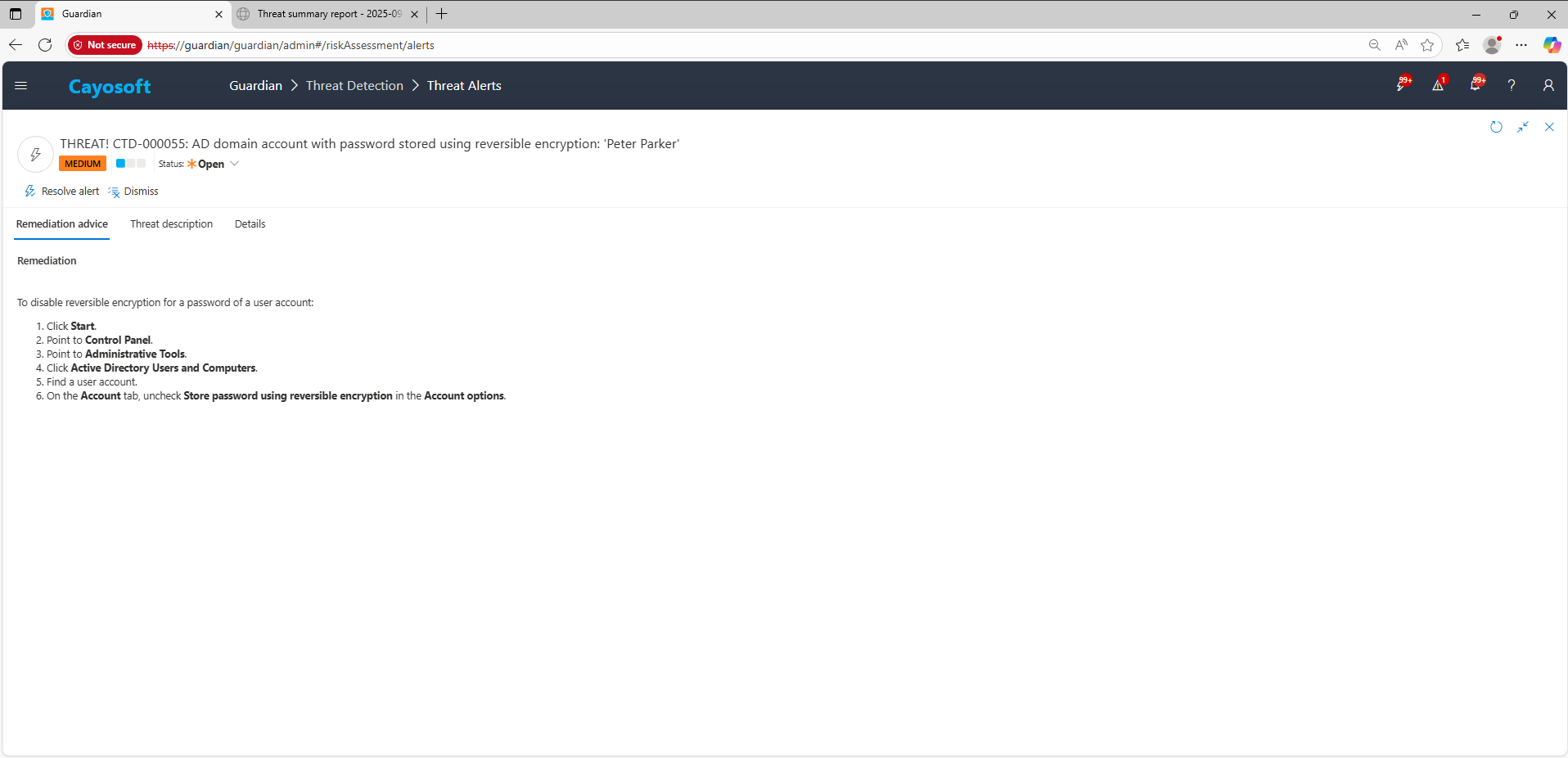The image size is (1568, 758).
Task: Expand the Status Open dropdown
Action: (x=234, y=164)
